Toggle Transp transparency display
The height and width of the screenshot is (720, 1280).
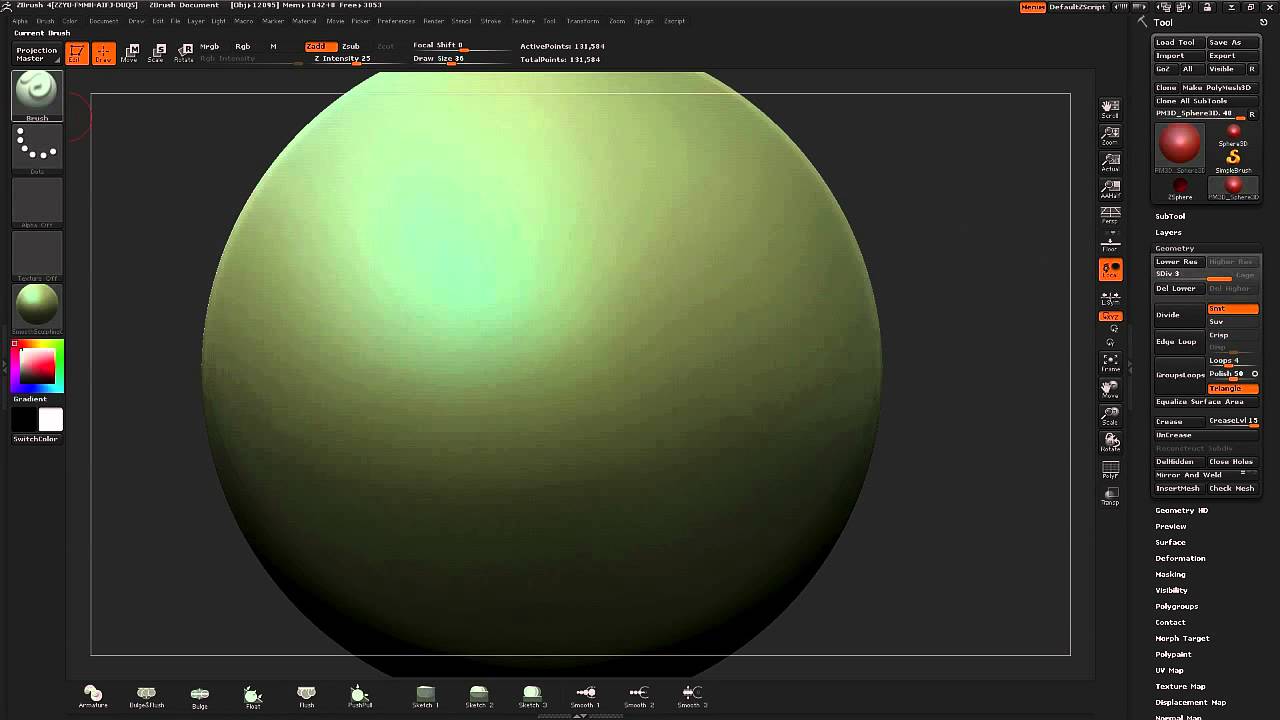click(1110, 496)
